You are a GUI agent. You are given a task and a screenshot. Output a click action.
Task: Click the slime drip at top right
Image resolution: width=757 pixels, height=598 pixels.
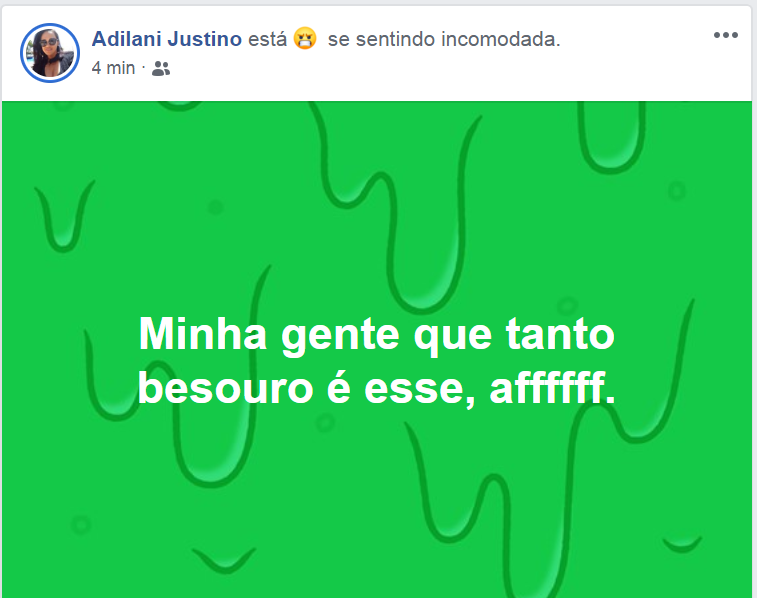point(612,138)
